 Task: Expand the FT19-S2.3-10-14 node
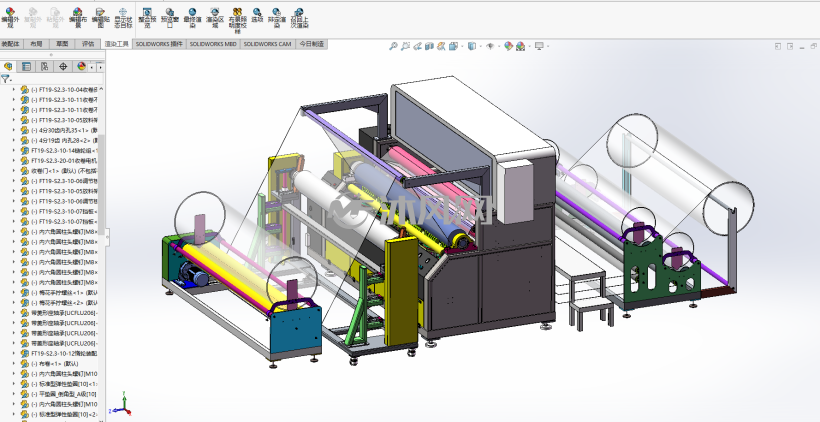coord(14,151)
